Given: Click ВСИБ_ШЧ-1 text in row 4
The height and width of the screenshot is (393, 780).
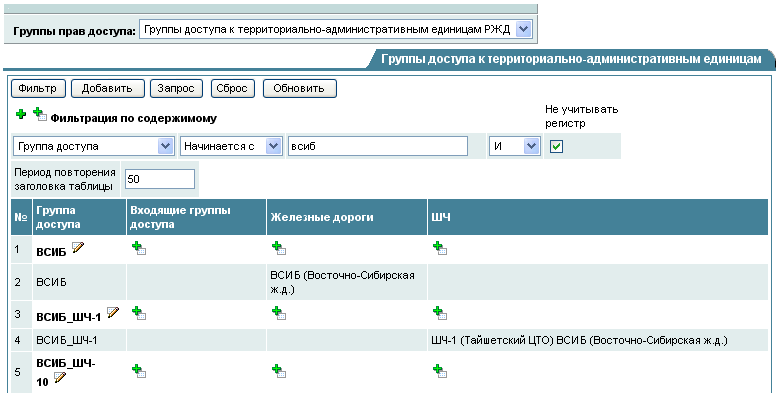Looking at the screenshot, I should [67, 340].
